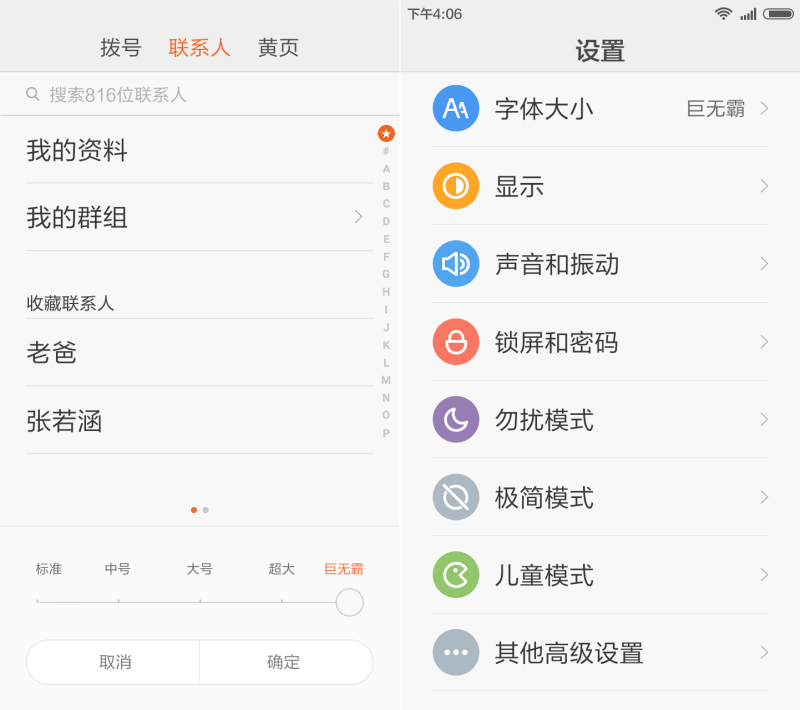
Task: Tap the orange 显示 display icon
Action: coord(456,186)
